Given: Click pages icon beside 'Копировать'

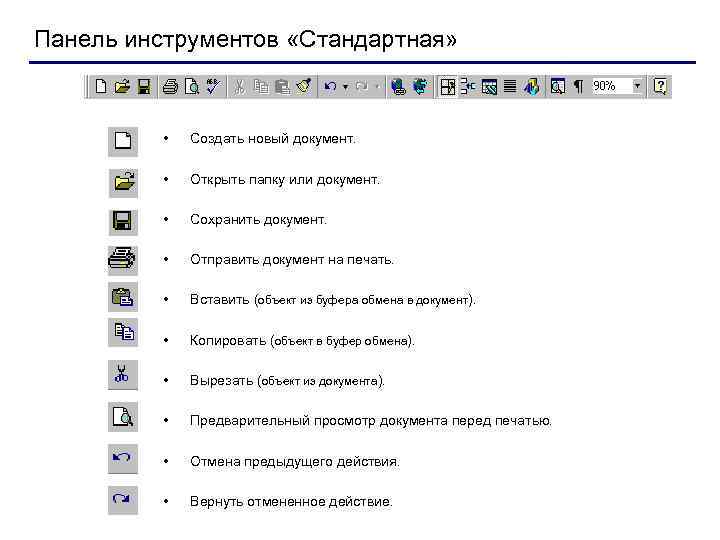Looking at the screenshot, I should (x=123, y=332).
